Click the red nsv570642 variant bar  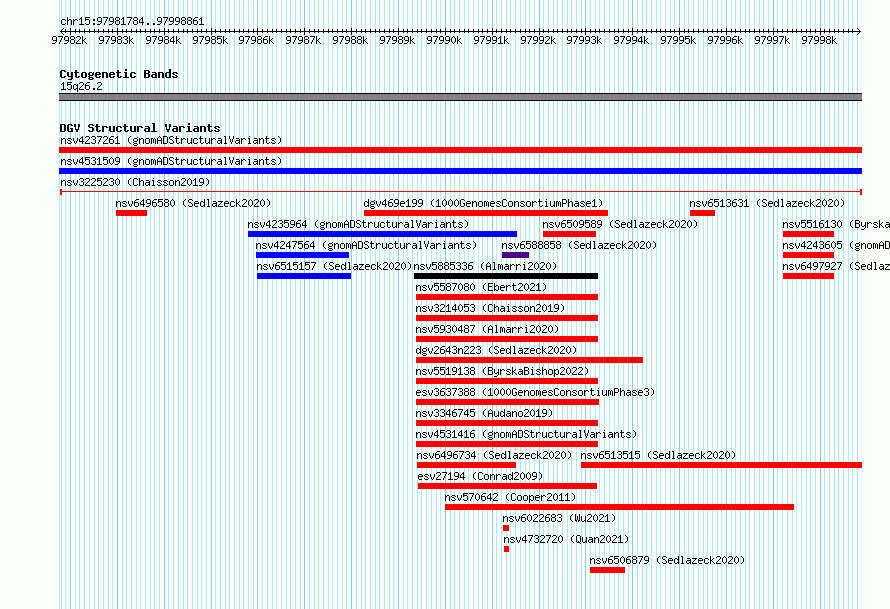619,507
